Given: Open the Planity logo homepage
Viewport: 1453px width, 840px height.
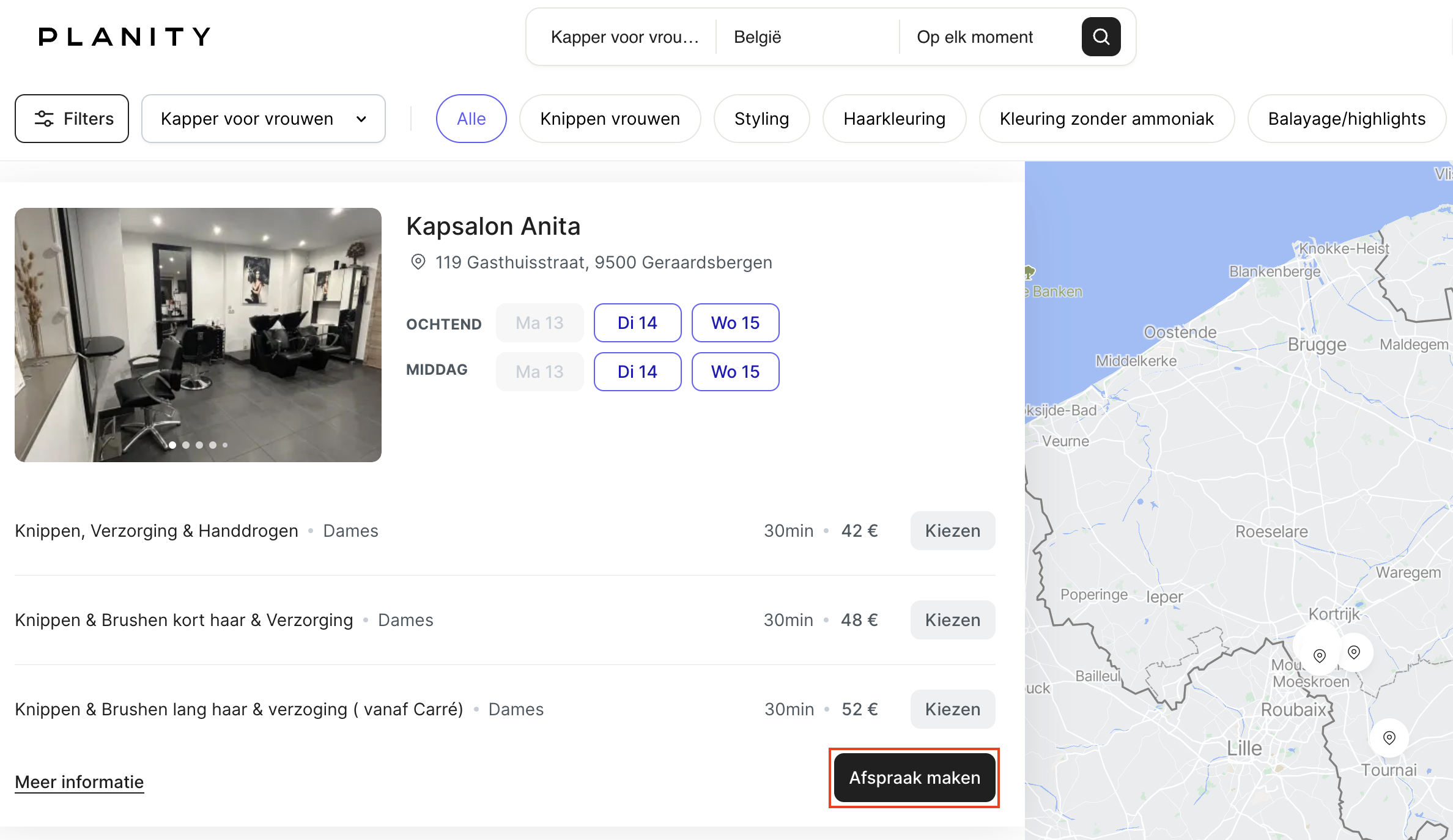Looking at the screenshot, I should pos(125,37).
